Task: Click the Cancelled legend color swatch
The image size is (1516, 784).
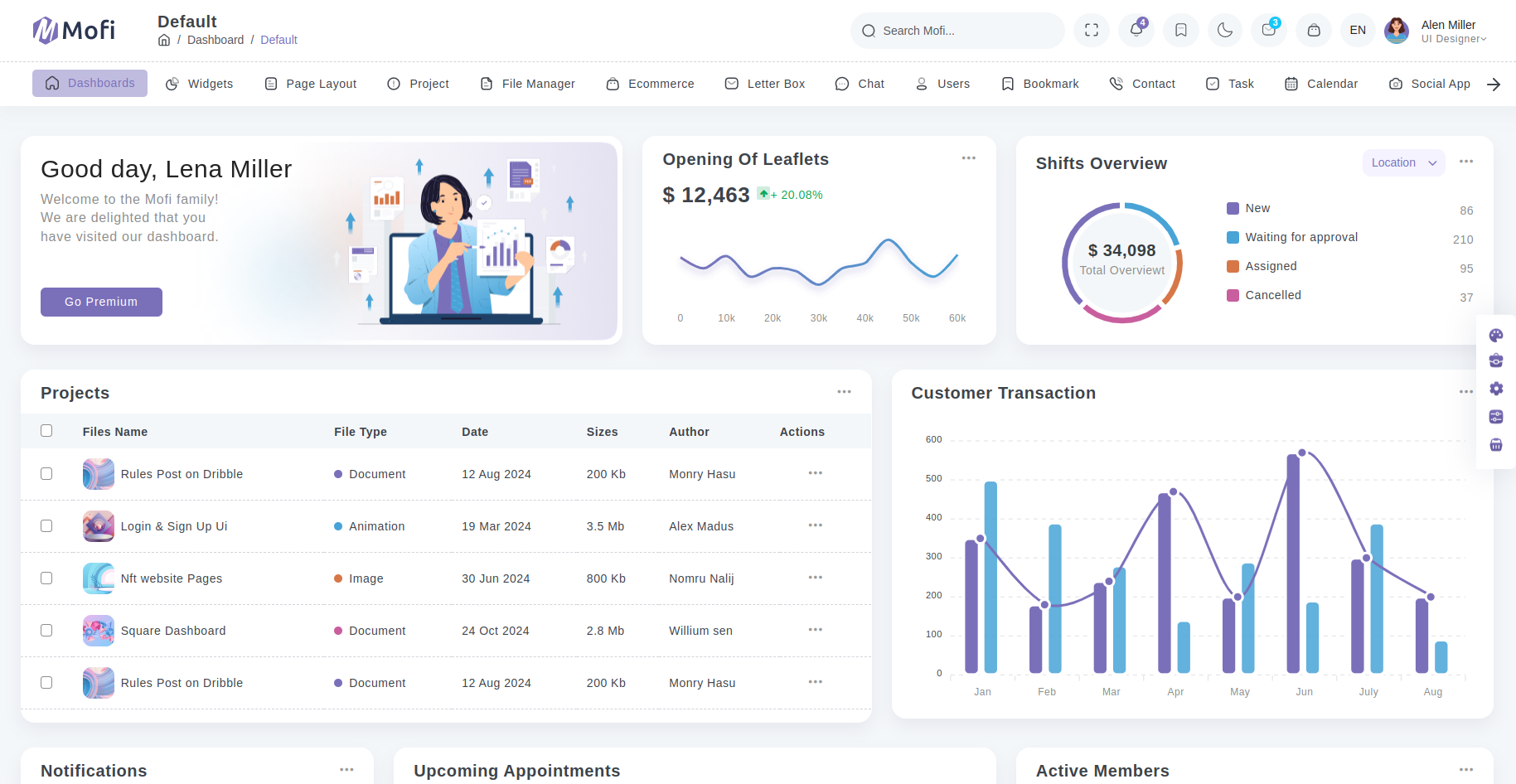Action: (x=1233, y=296)
